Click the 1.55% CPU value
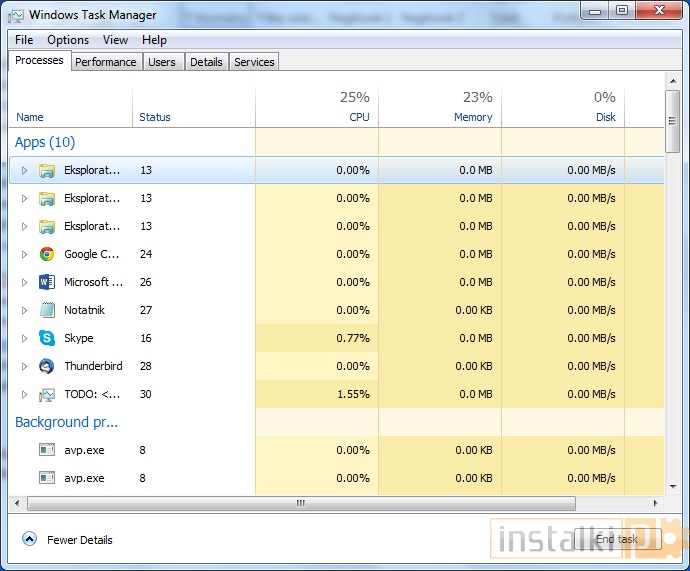Viewport: 690px width, 571px height. click(353, 394)
